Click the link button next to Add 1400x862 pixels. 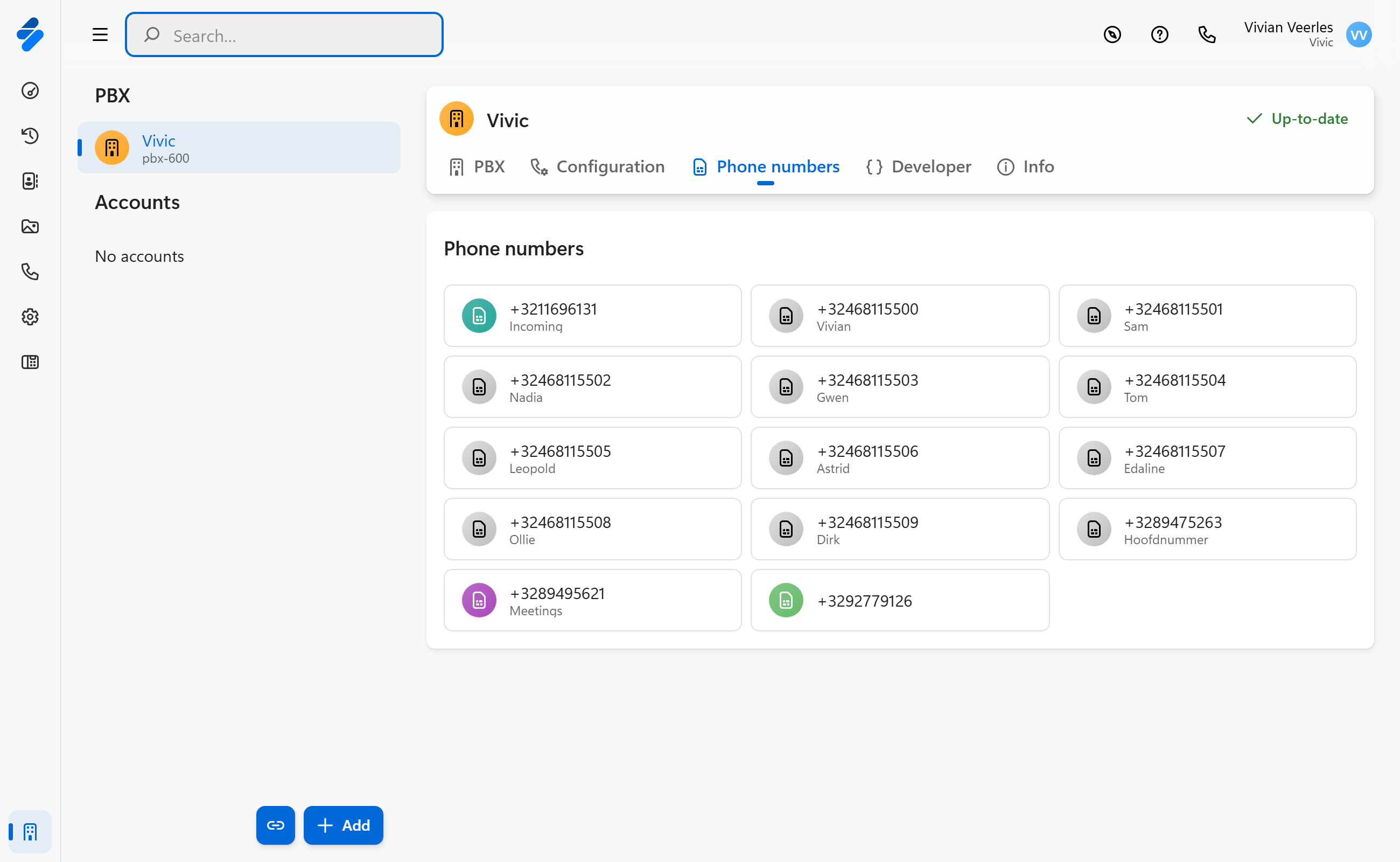coord(275,825)
